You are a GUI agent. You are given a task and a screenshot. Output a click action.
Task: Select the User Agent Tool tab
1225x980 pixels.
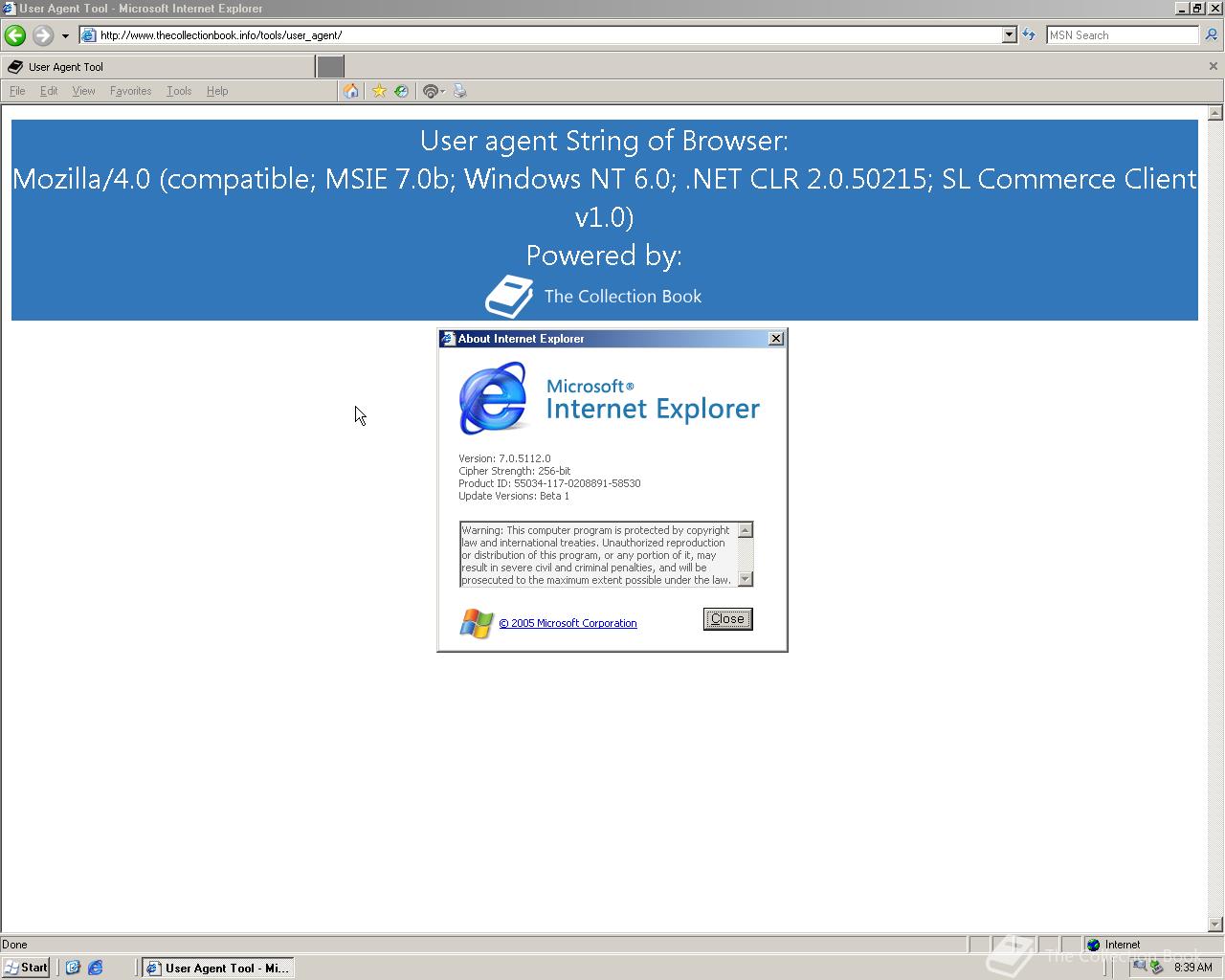point(158,67)
